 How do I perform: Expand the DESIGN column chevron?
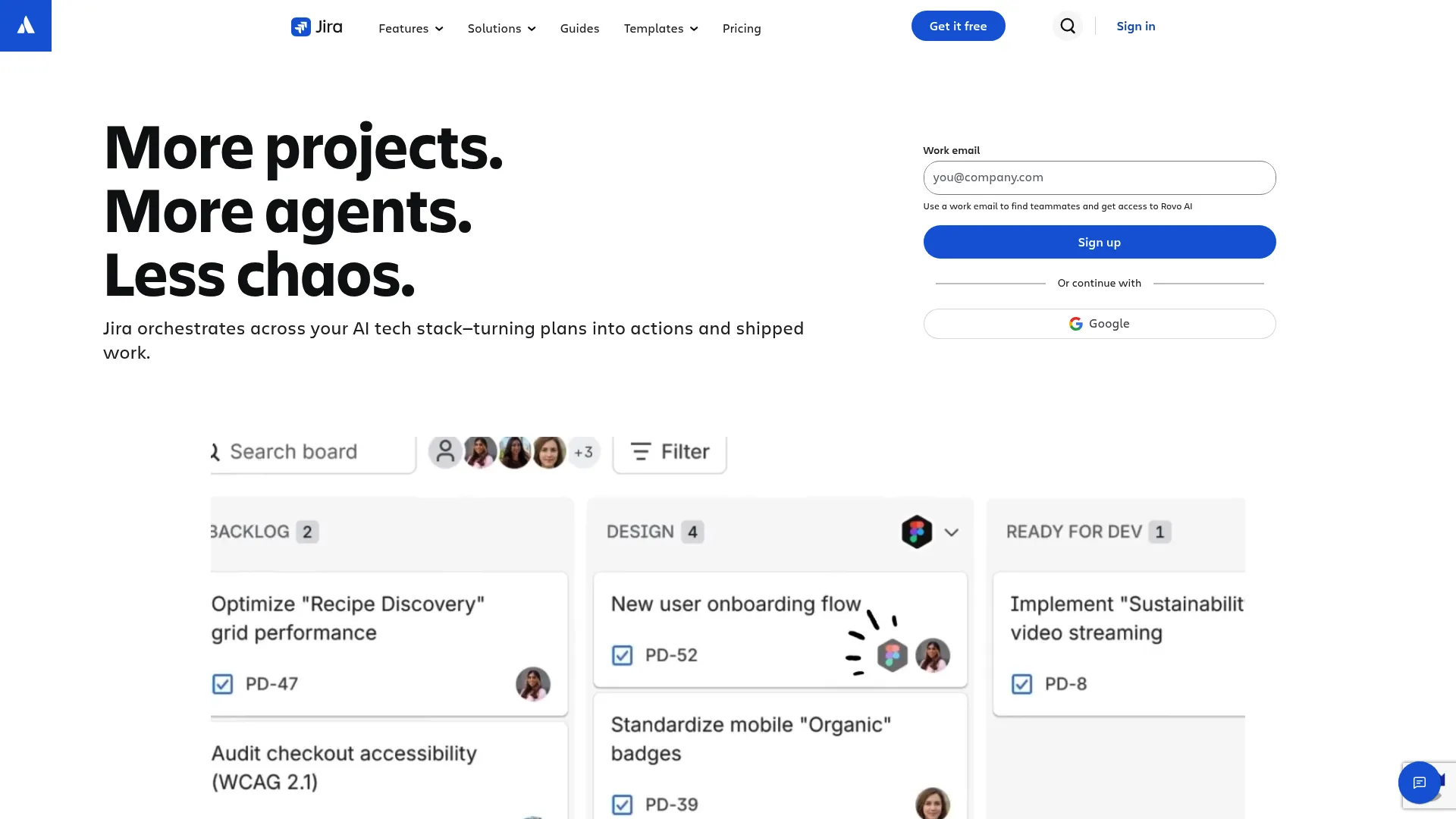coord(952,532)
